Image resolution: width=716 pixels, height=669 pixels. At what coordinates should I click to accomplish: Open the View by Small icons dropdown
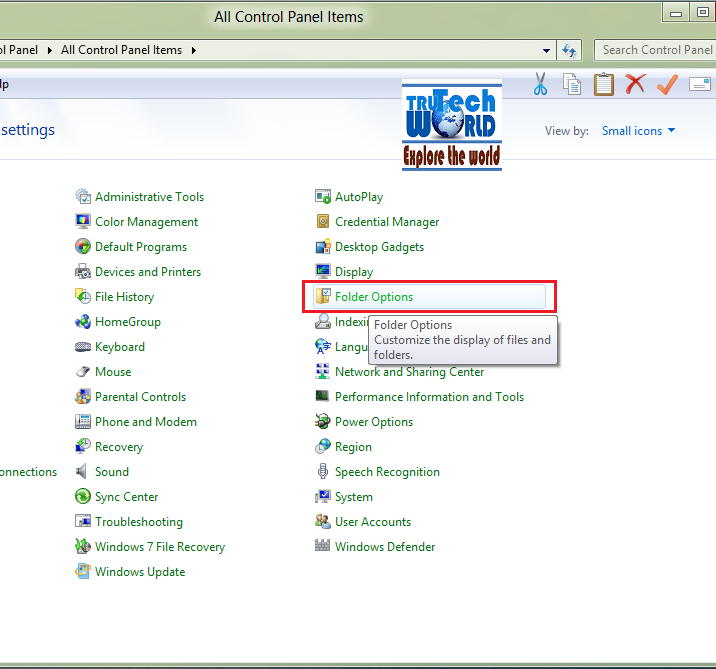click(638, 131)
